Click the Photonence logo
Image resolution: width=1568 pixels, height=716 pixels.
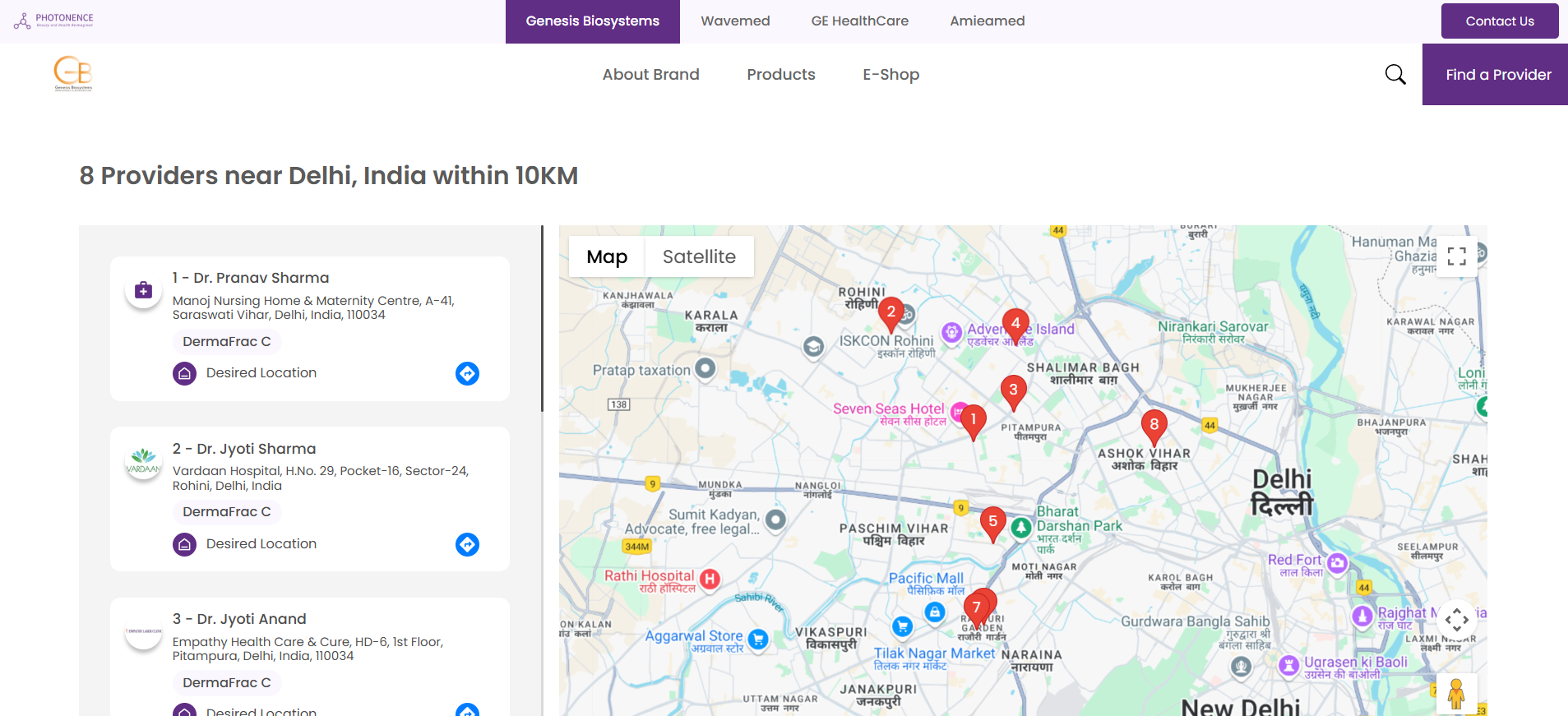click(x=53, y=21)
